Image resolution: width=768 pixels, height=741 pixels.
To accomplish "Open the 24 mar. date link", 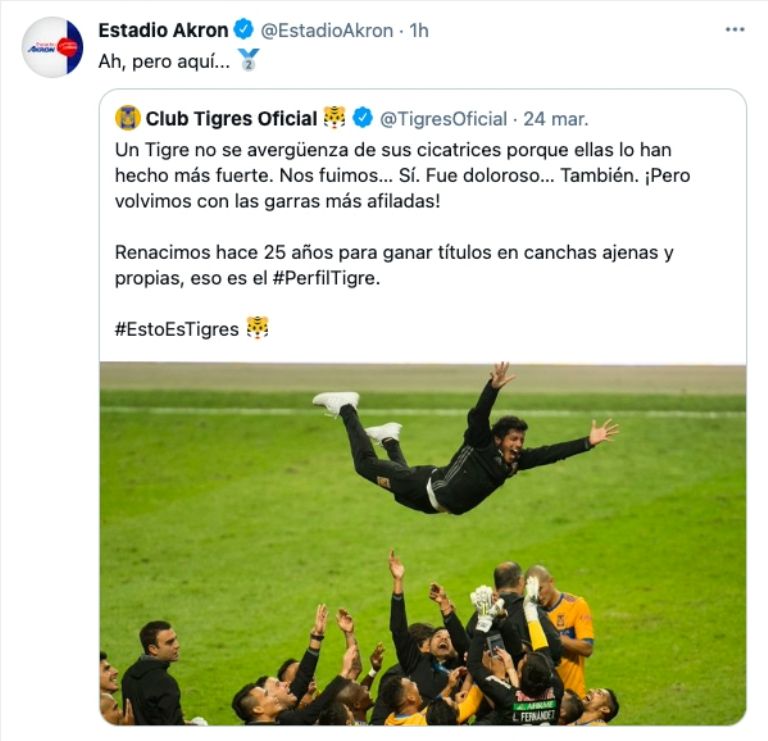I will tap(556, 119).
